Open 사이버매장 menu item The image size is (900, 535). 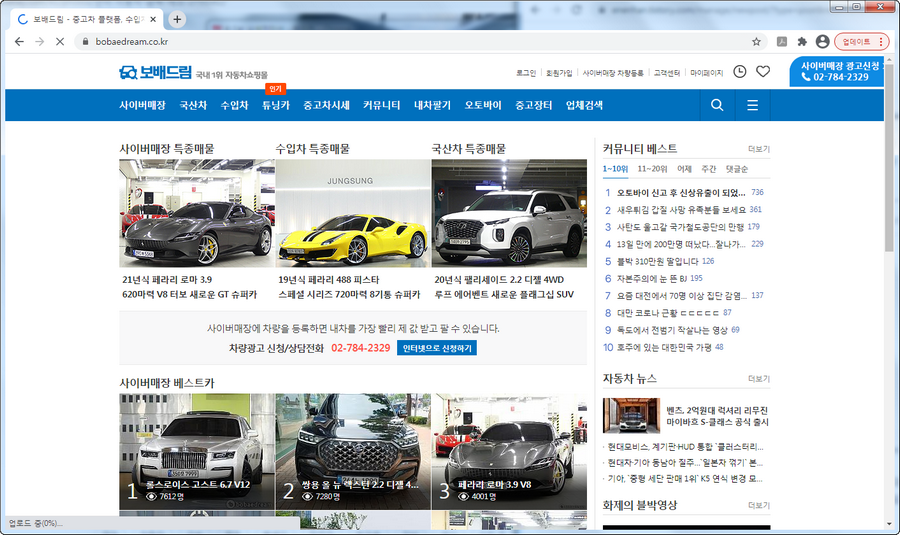142,105
